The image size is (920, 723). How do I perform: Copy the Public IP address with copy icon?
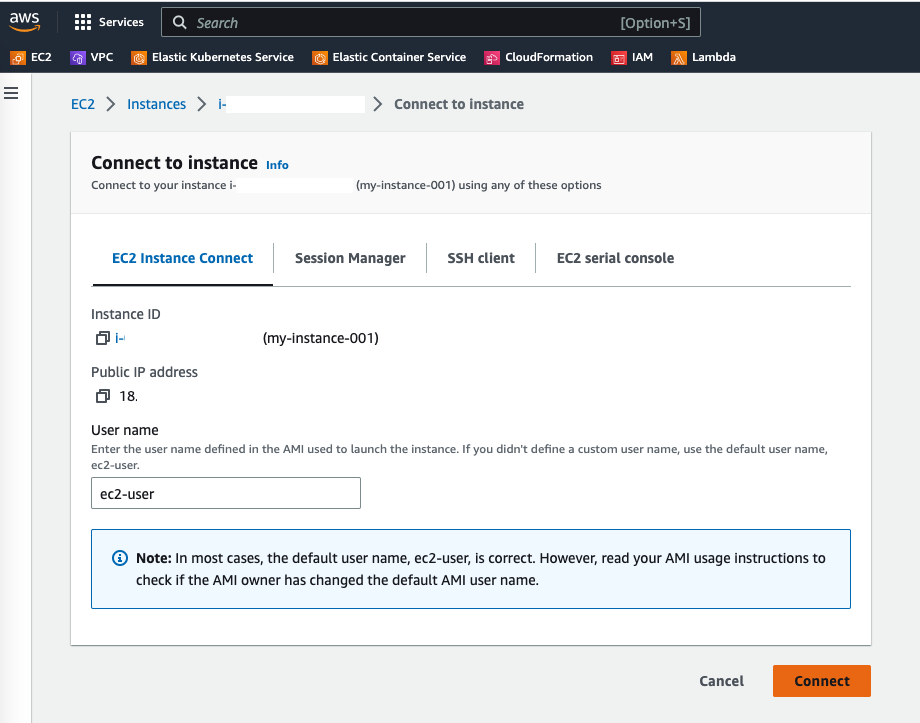pos(103,396)
